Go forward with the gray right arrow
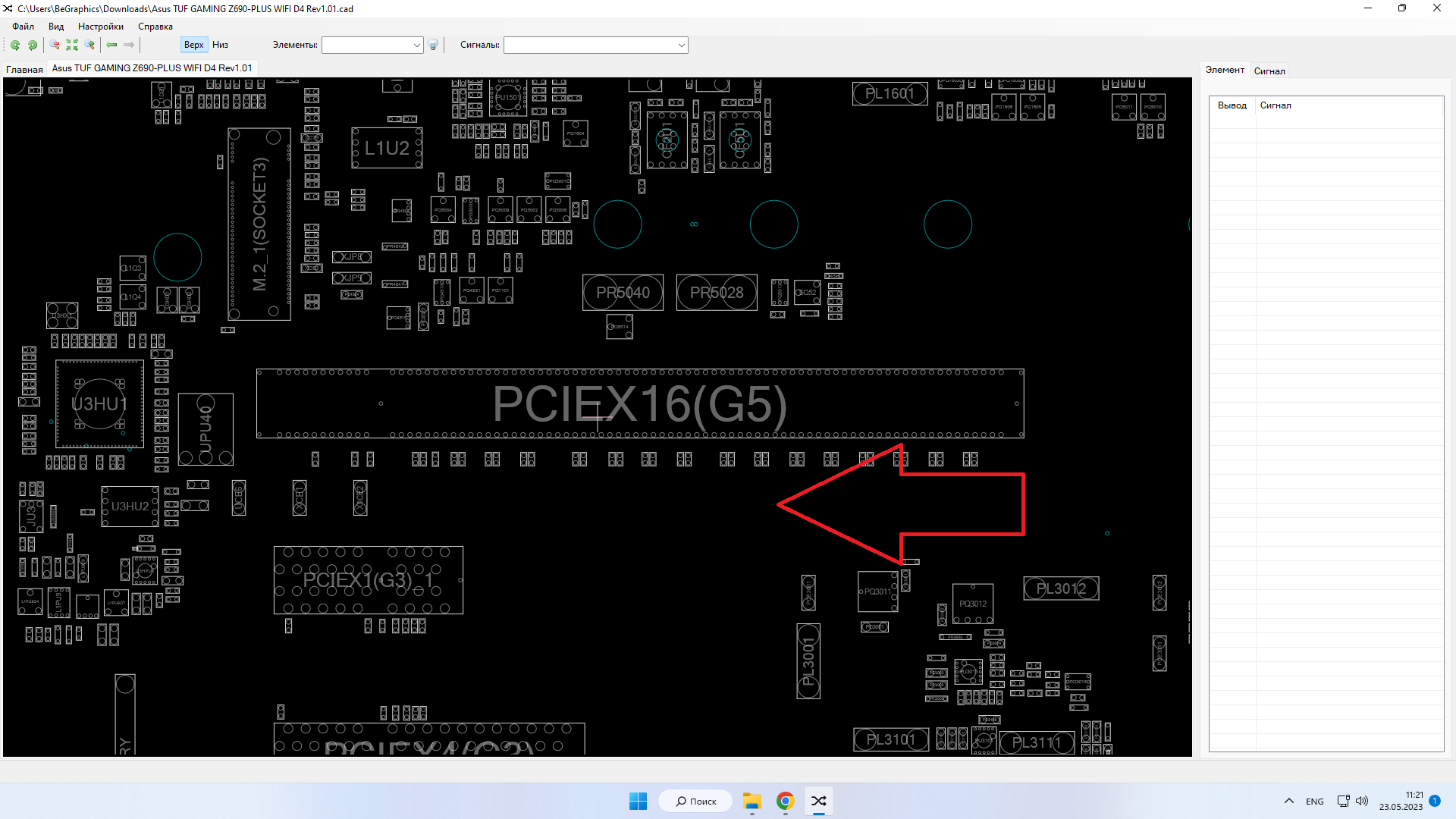Viewport: 1456px width, 819px height. pyautogui.click(x=129, y=45)
